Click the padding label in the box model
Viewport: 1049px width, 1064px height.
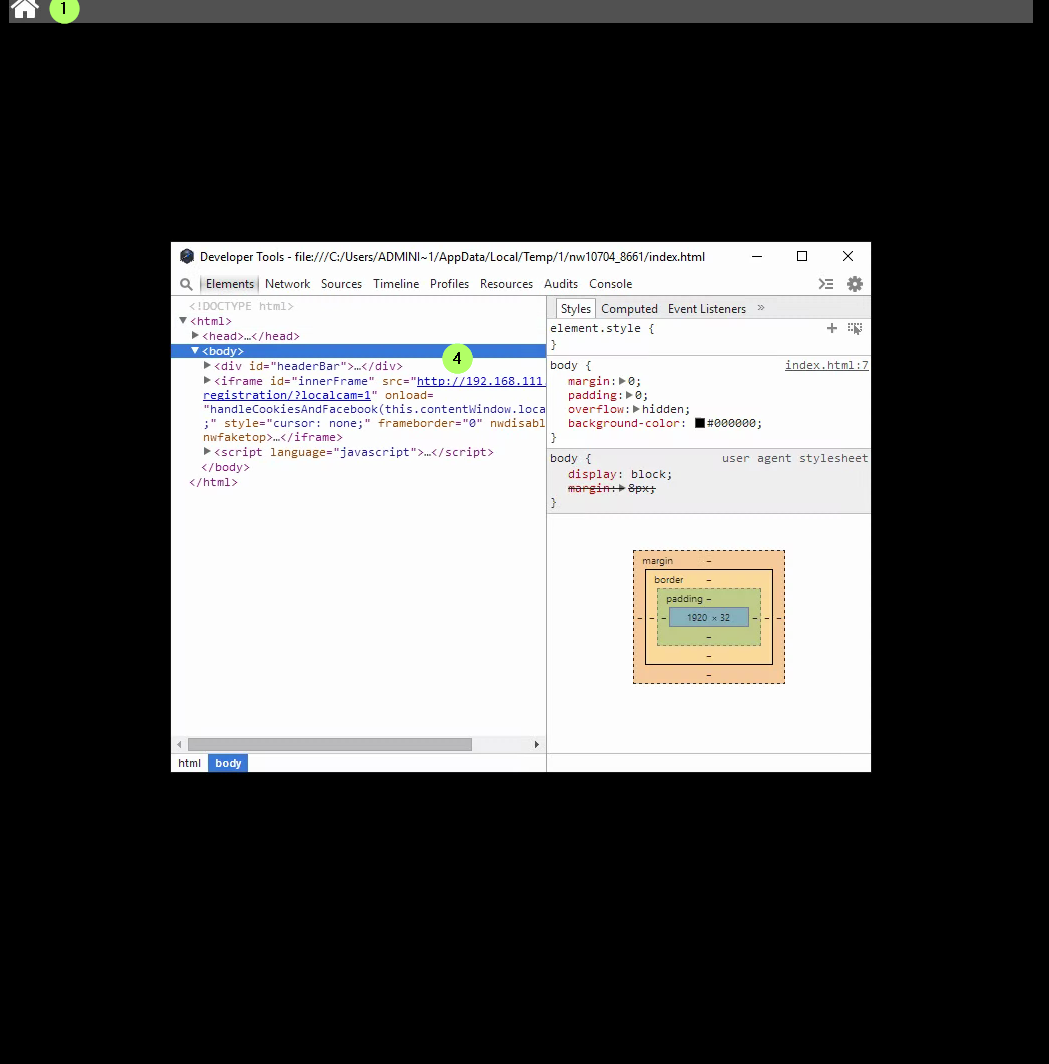click(684, 599)
